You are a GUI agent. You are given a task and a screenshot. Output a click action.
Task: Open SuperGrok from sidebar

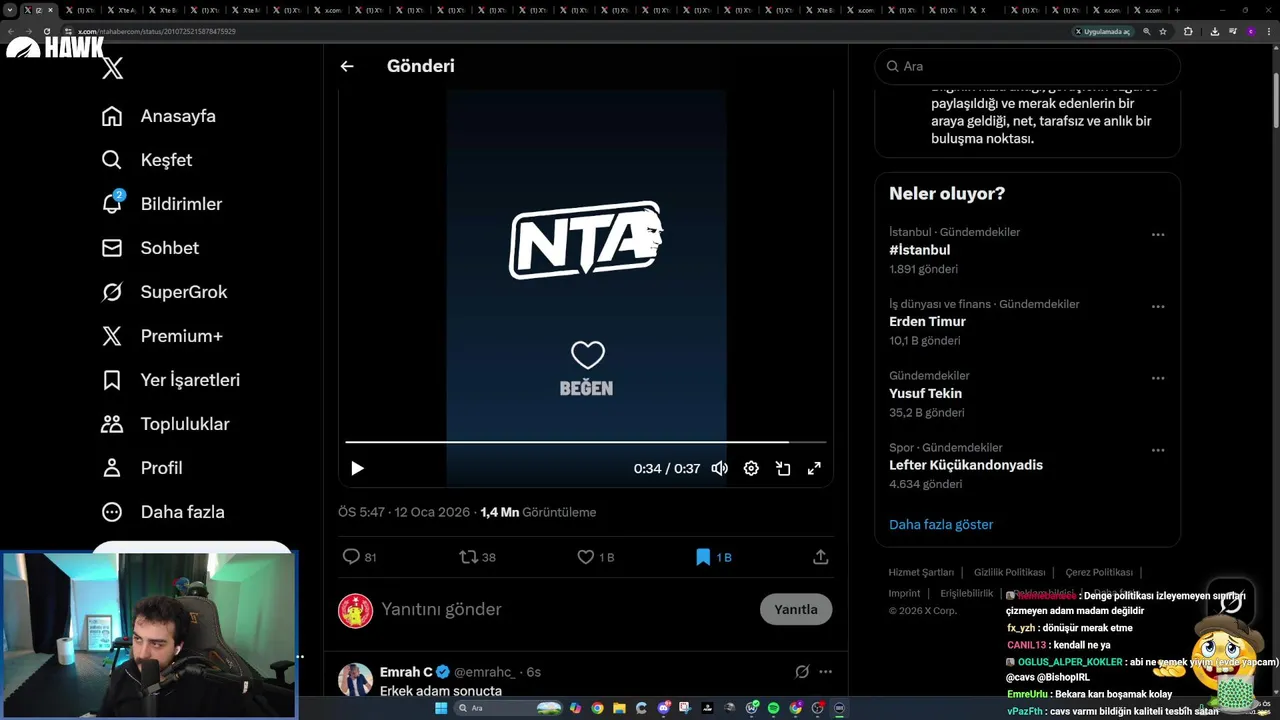point(165,292)
